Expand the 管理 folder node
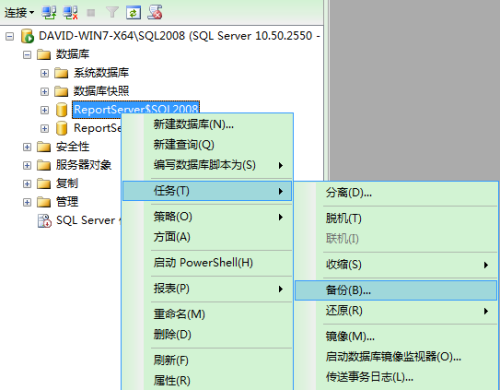Screen dimensions: 500x390 [27, 202]
